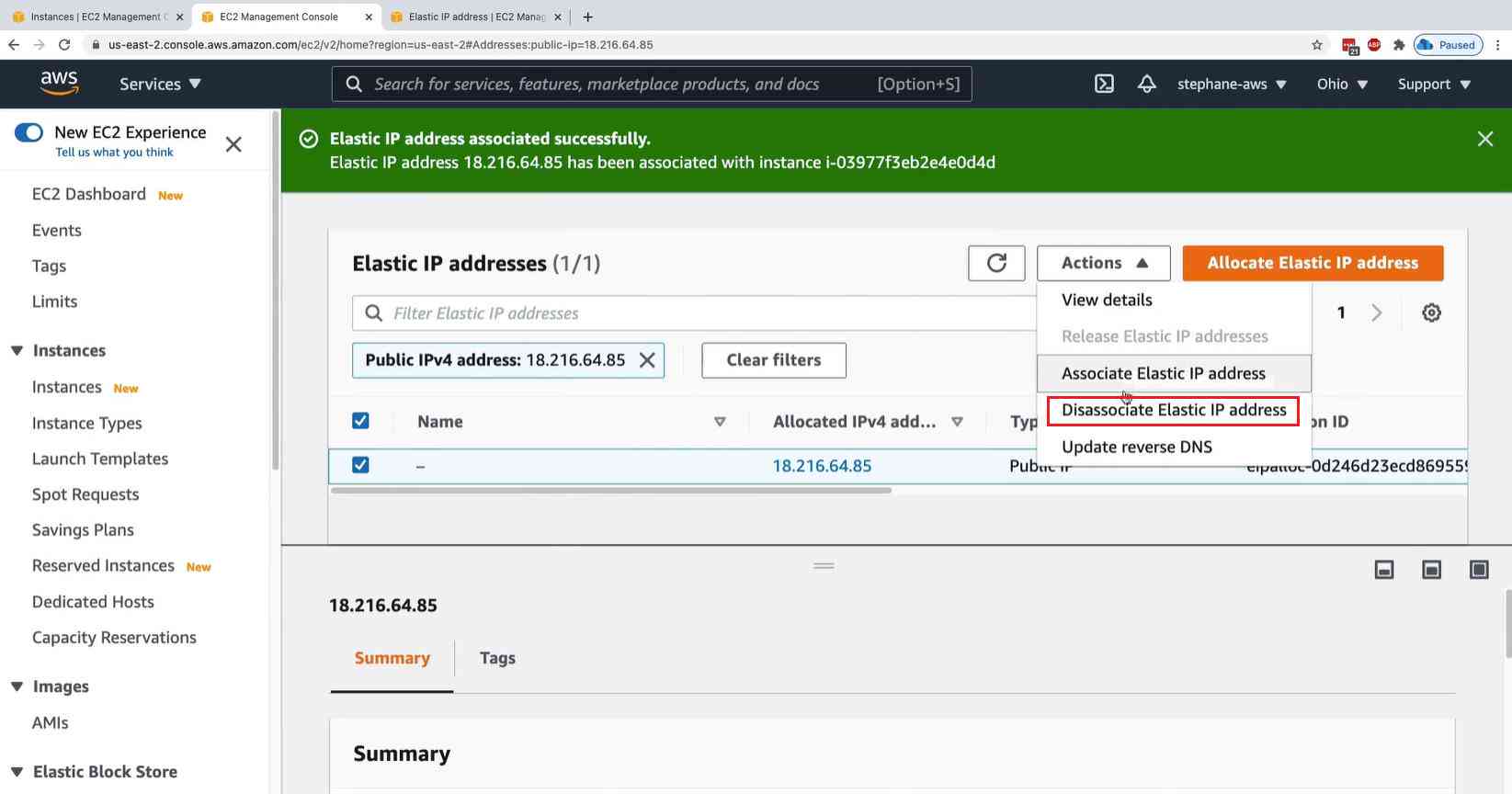Screen dimensions: 1512x794
Task: Collapse the Images sidebar section
Action: point(17,686)
